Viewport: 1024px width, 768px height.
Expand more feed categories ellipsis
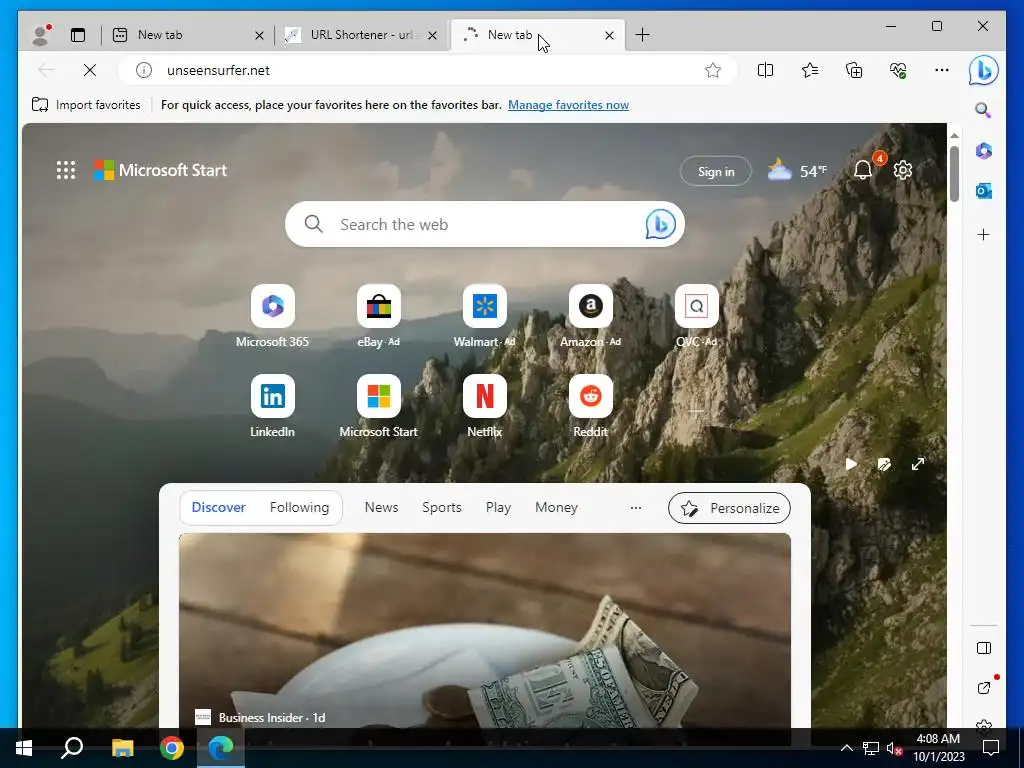[x=635, y=507]
